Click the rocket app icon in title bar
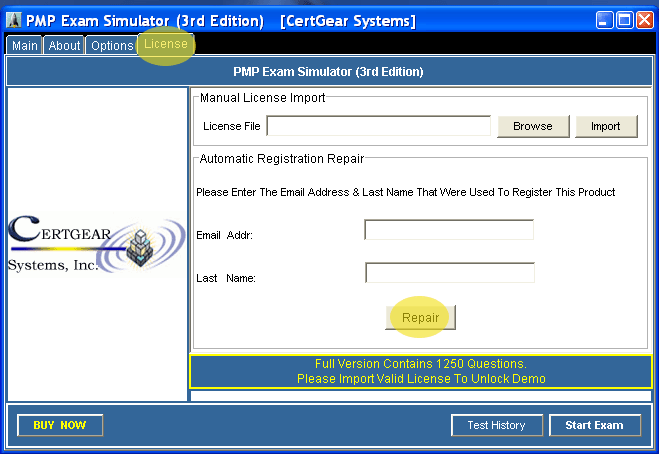The width and height of the screenshot is (659, 454). click(13, 20)
